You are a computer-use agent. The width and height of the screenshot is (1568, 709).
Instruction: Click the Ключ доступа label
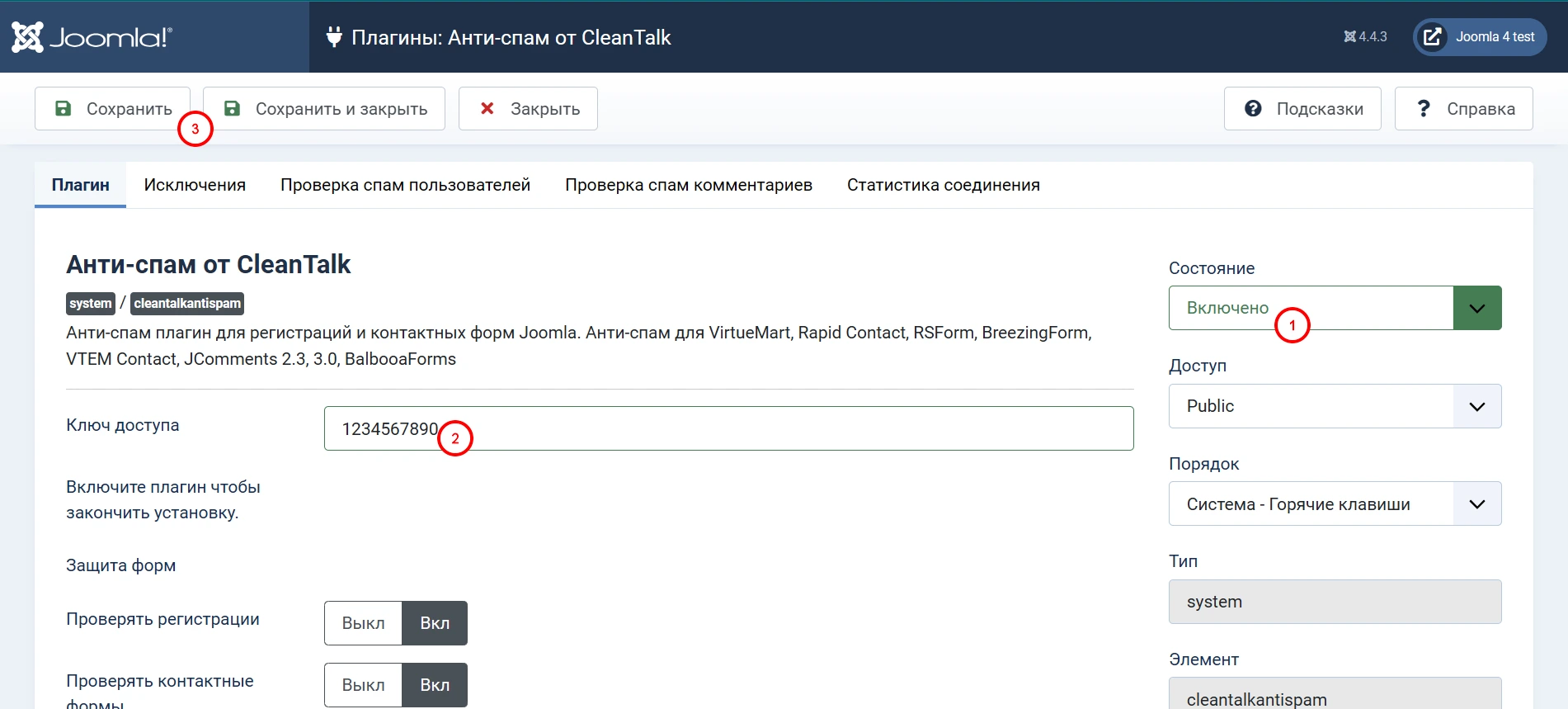pyautogui.click(x=122, y=425)
